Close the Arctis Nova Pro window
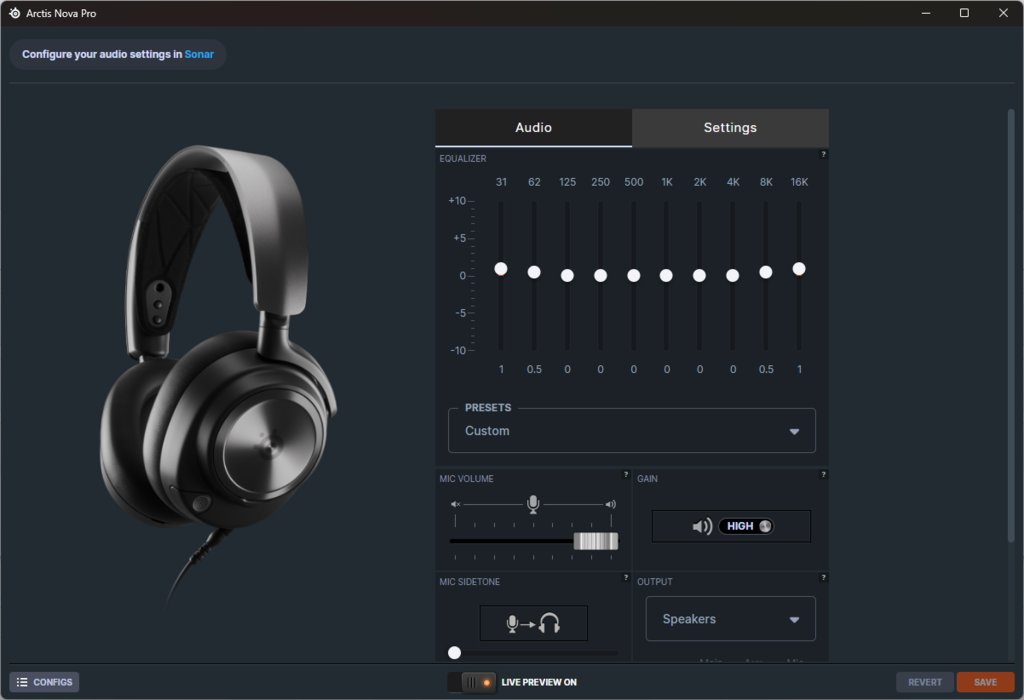 coord(1003,13)
